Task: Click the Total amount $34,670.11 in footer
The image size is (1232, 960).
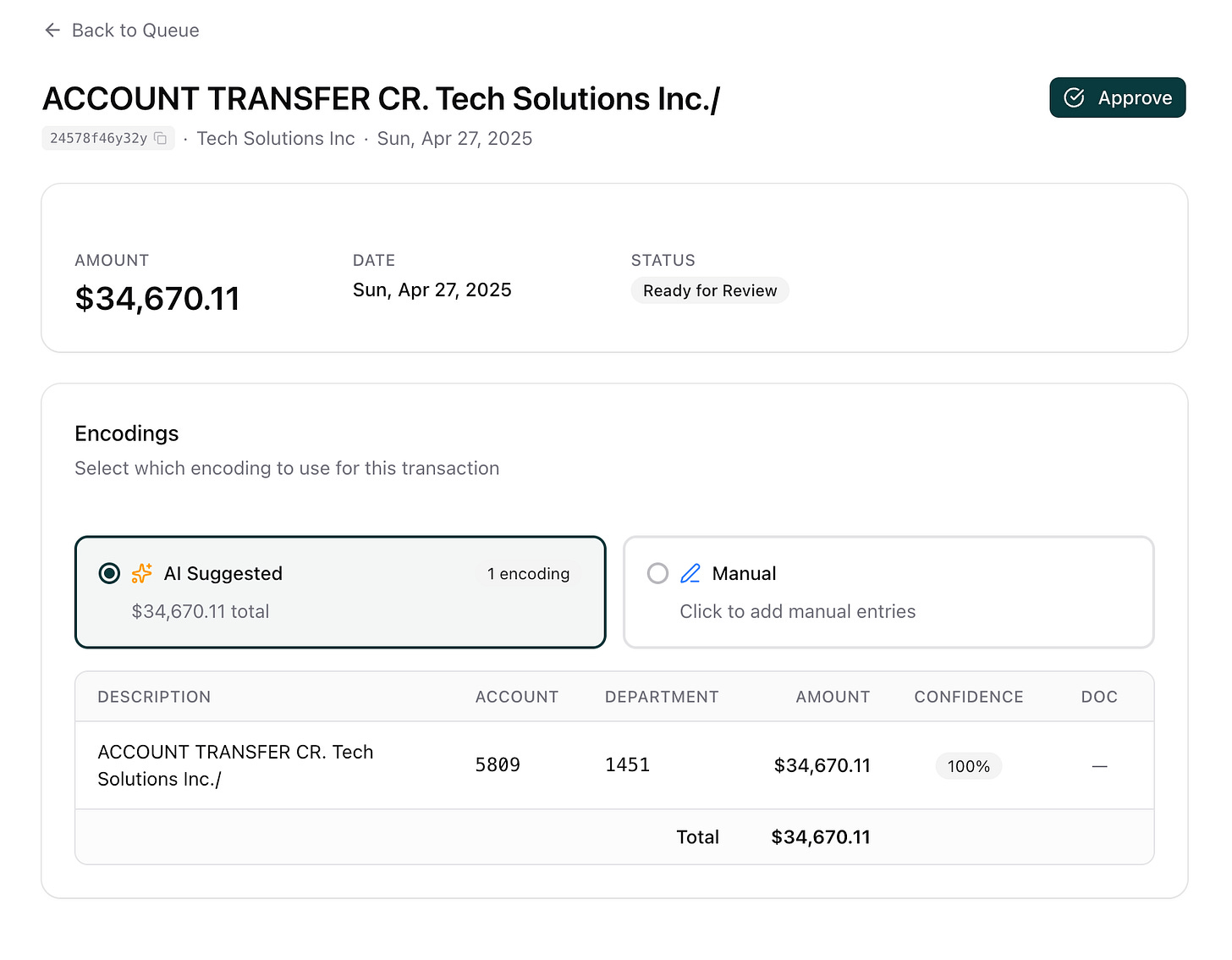Action: point(821,837)
